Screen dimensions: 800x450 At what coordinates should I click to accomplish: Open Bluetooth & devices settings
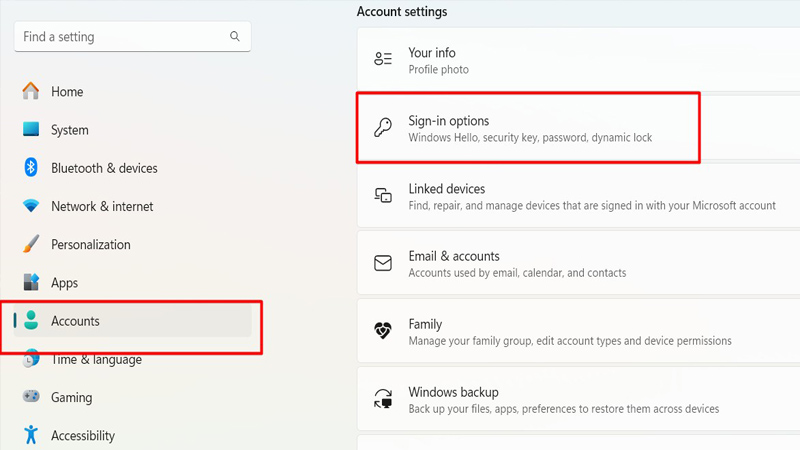click(x=133, y=168)
